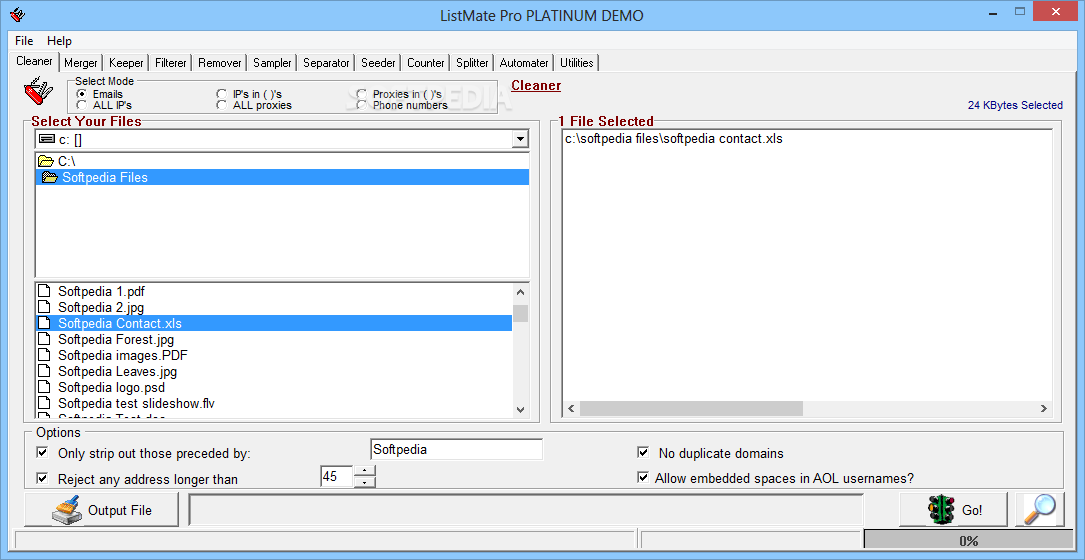Increase the address length spinner value
The height and width of the screenshot is (560, 1085).
tap(365, 471)
